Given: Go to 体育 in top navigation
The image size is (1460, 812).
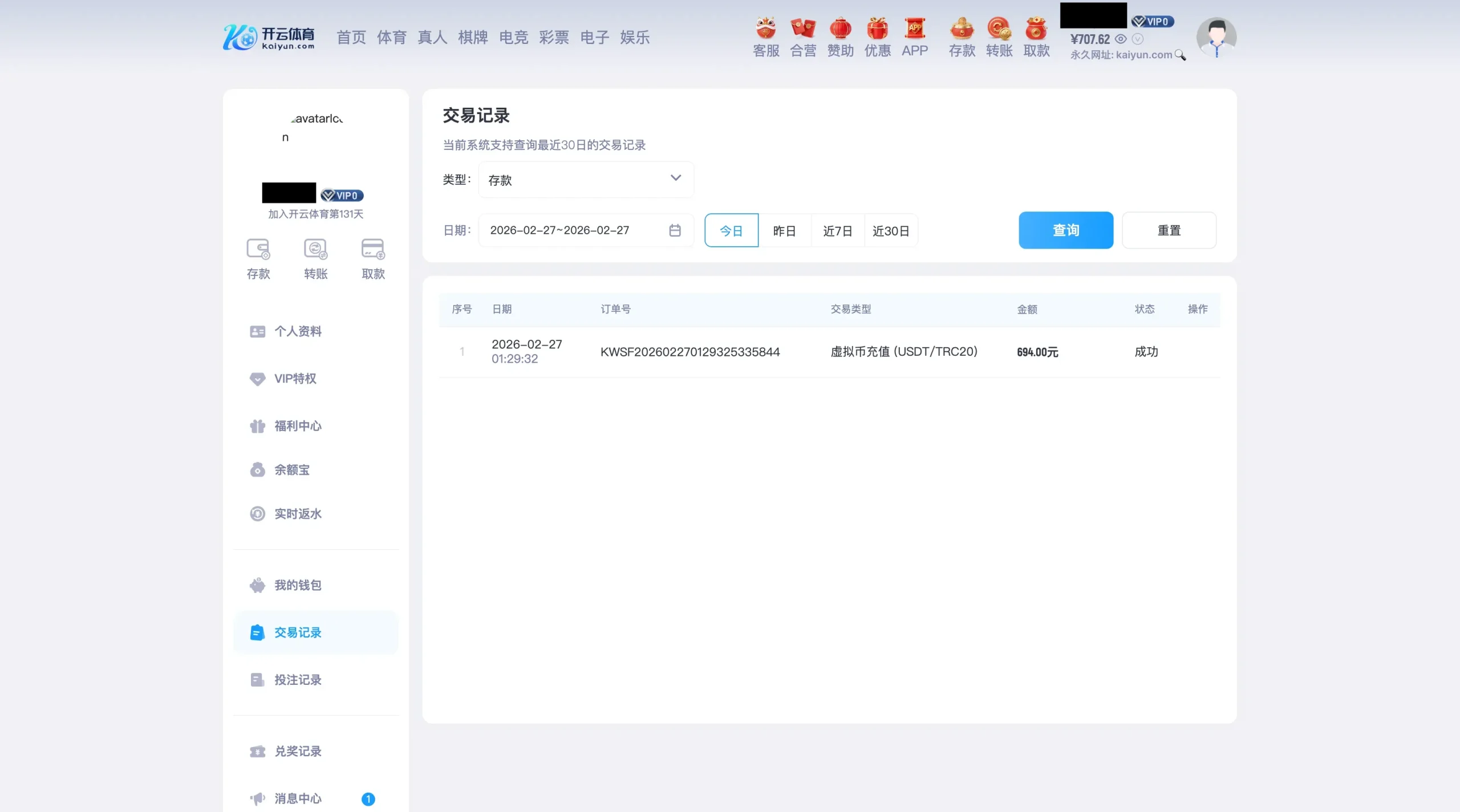Looking at the screenshot, I should coord(391,38).
